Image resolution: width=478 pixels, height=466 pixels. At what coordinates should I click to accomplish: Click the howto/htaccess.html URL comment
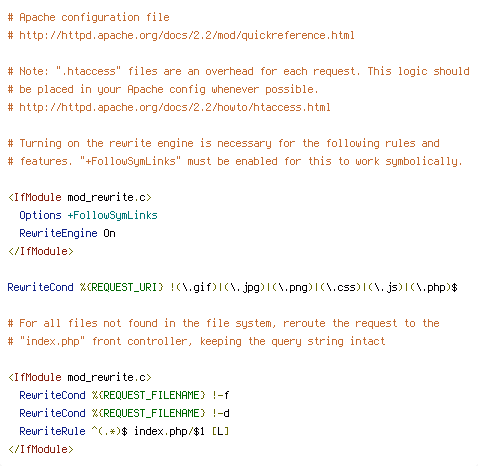coord(169,107)
